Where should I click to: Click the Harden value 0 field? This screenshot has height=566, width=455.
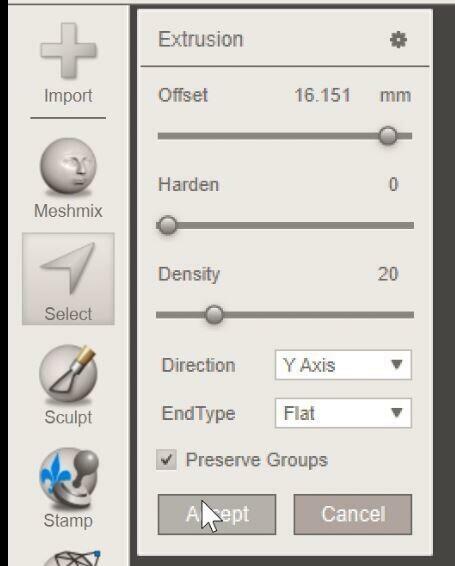pos(394,184)
